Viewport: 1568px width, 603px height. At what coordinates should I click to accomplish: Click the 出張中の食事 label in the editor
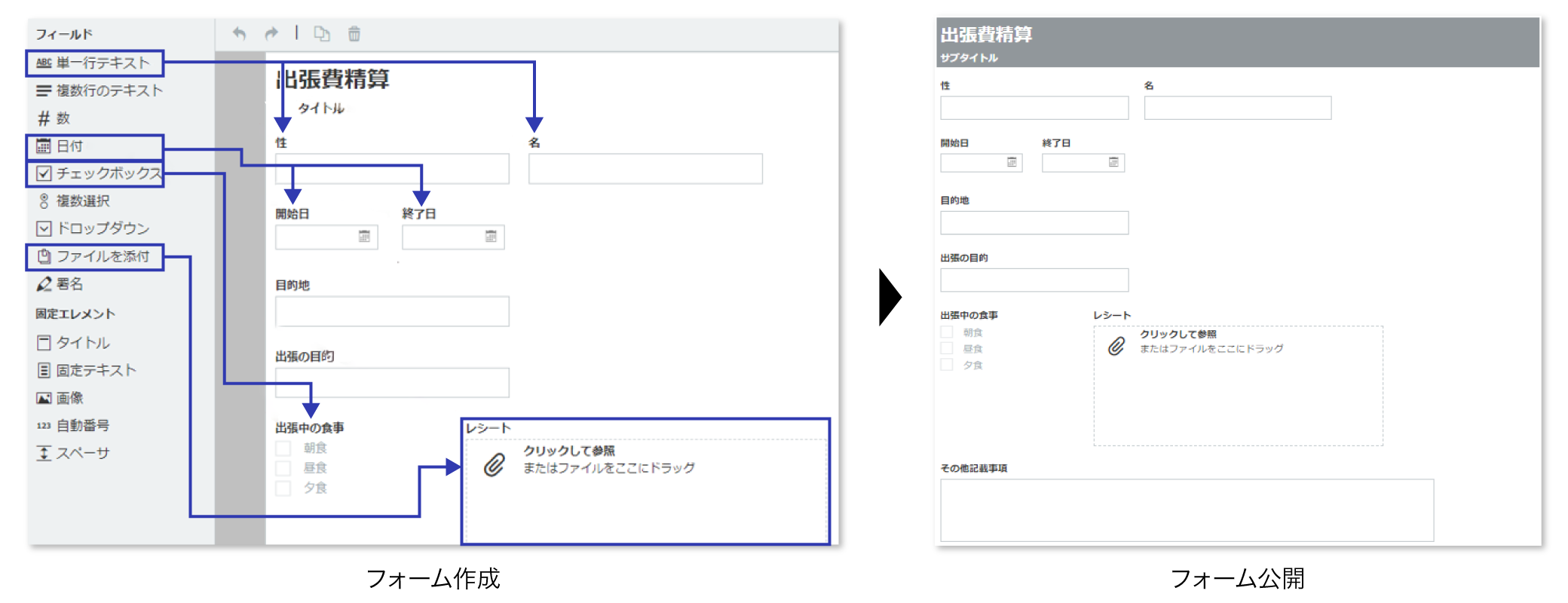[310, 428]
